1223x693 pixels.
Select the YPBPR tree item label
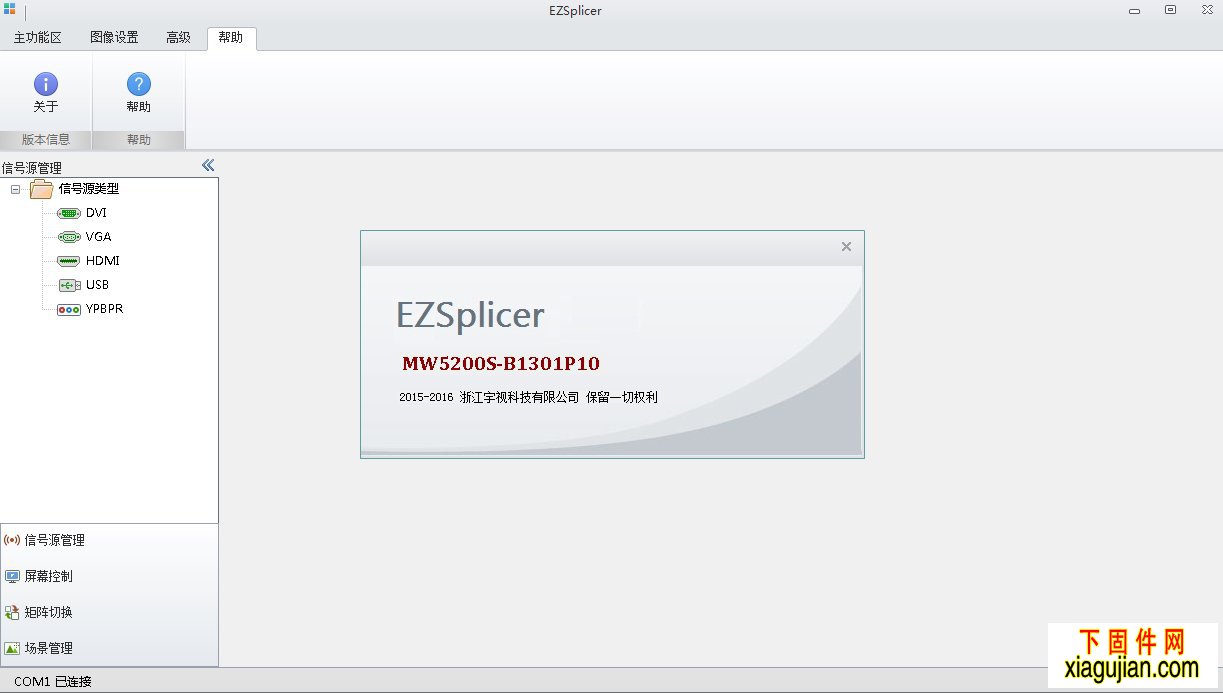pyautogui.click(x=104, y=309)
